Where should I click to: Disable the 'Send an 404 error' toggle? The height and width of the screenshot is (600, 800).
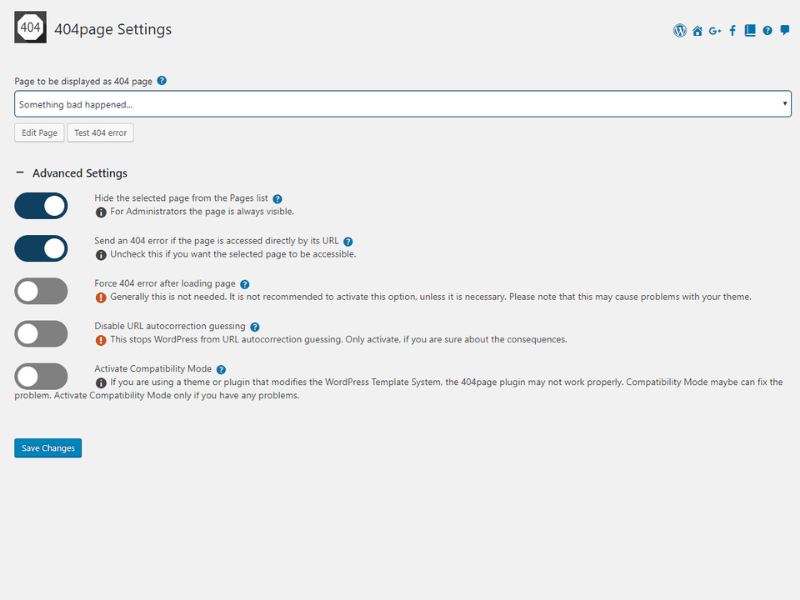coord(41,248)
